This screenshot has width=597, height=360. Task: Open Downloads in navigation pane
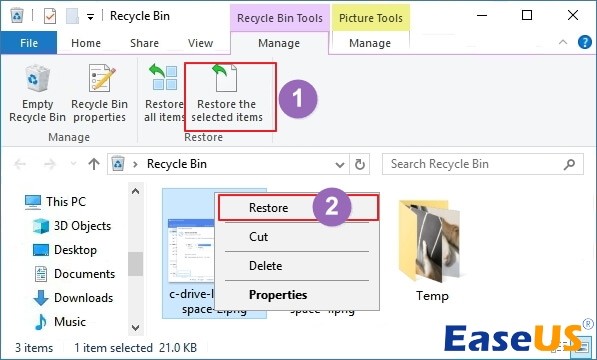coord(73,298)
